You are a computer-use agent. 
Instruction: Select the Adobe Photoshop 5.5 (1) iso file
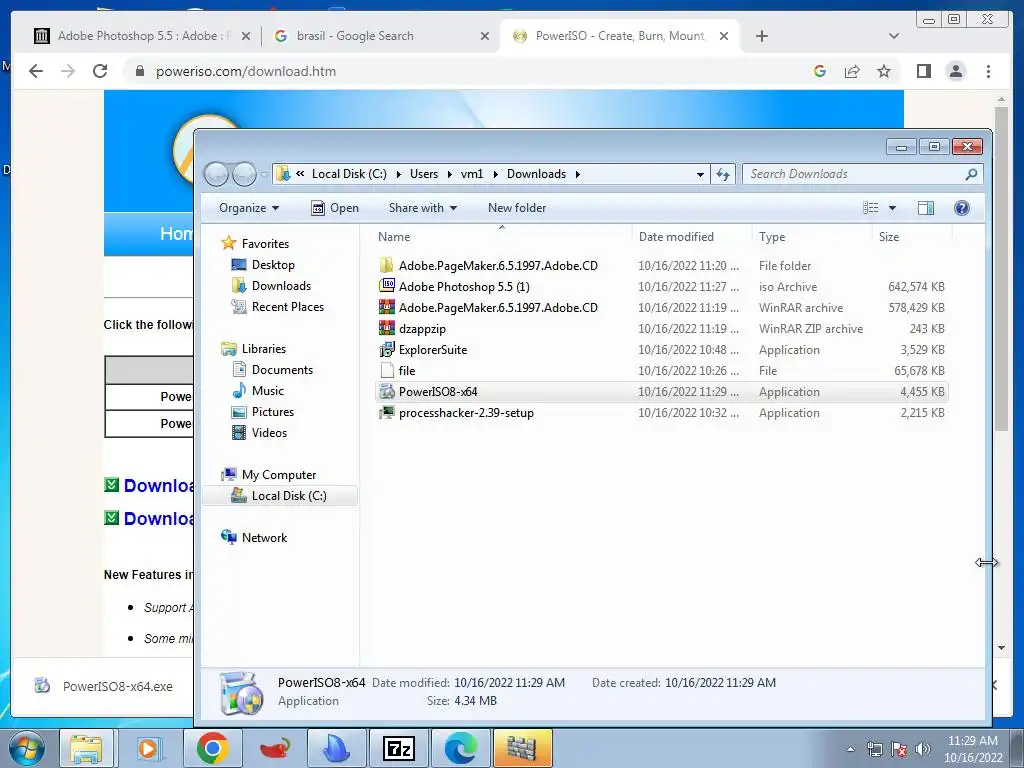[662, 287]
